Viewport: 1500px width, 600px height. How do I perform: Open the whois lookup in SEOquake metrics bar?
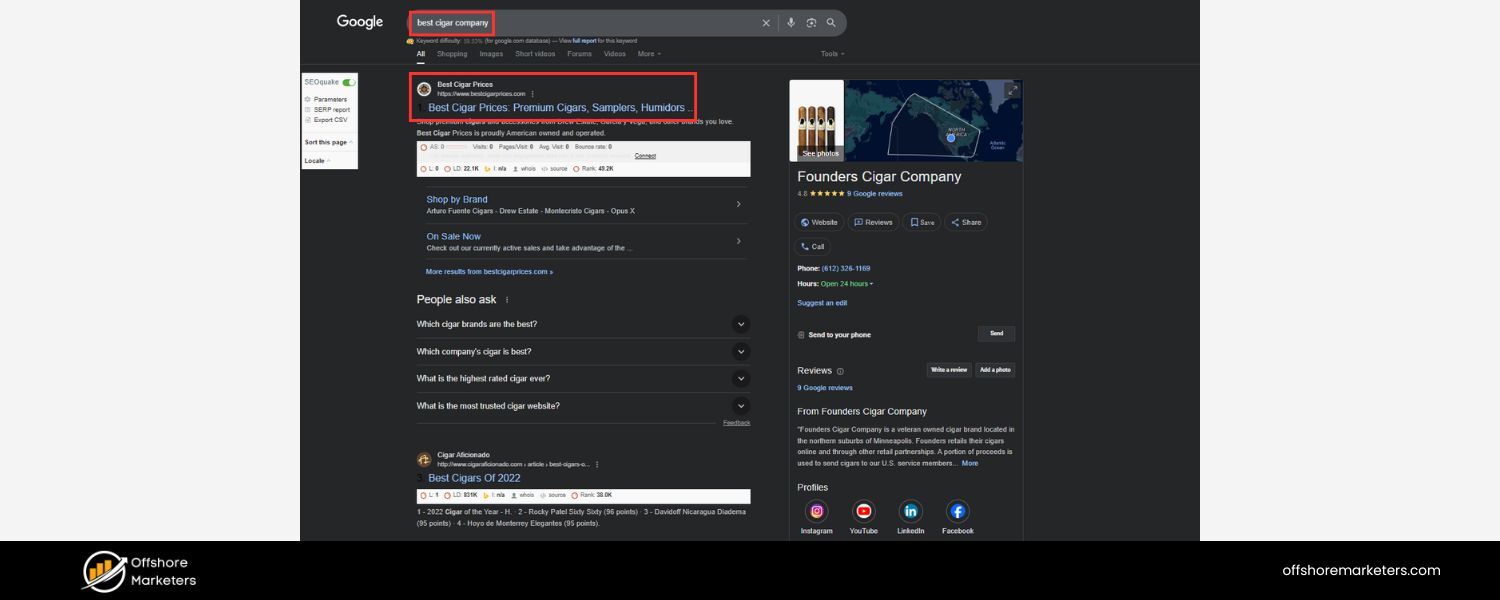coord(527,168)
